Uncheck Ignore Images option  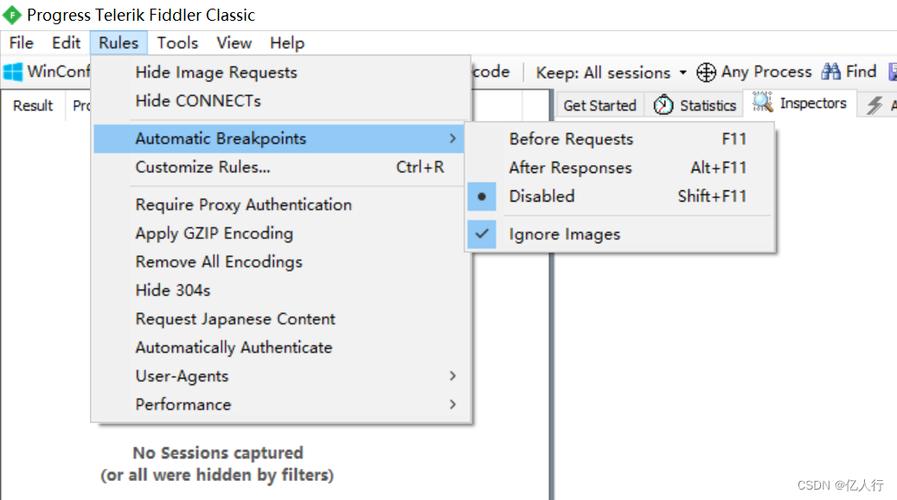click(620, 235)
